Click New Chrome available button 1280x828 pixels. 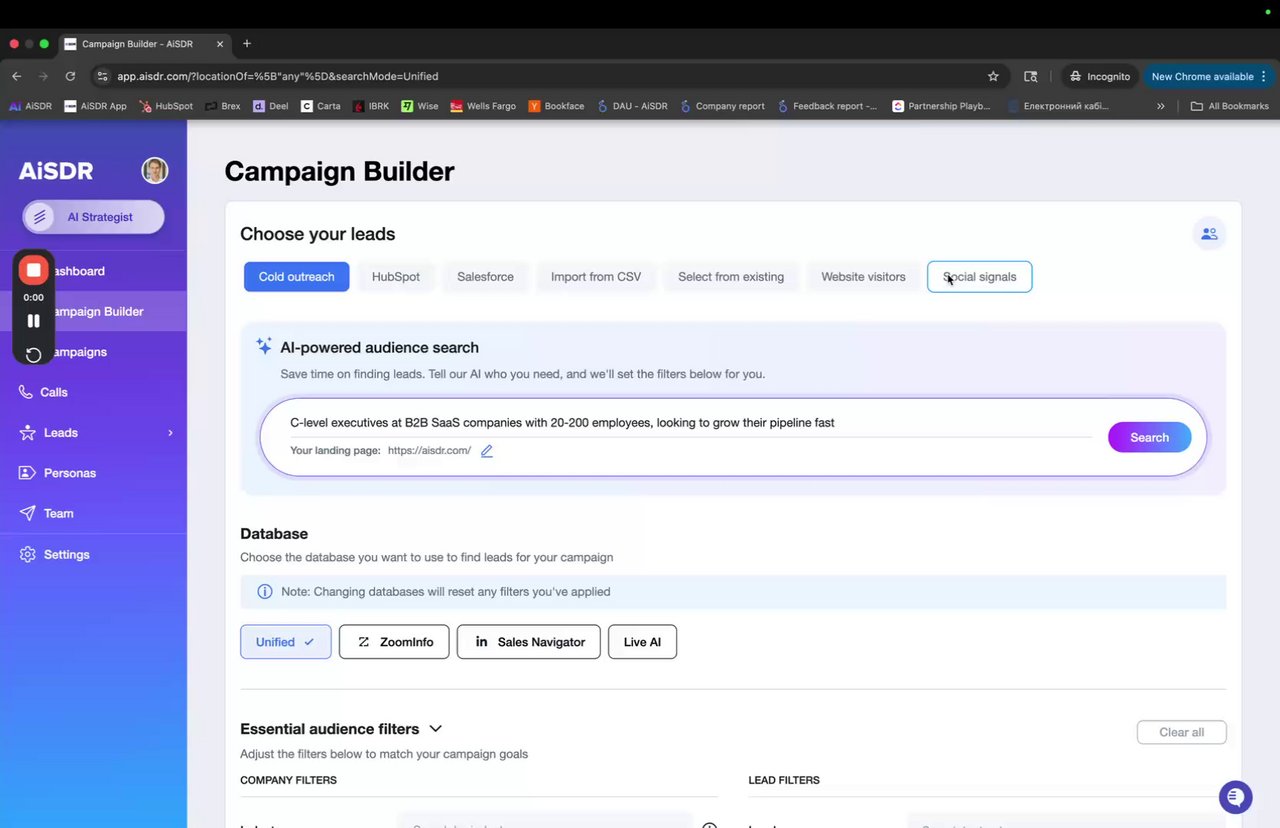click(1209, 76)
